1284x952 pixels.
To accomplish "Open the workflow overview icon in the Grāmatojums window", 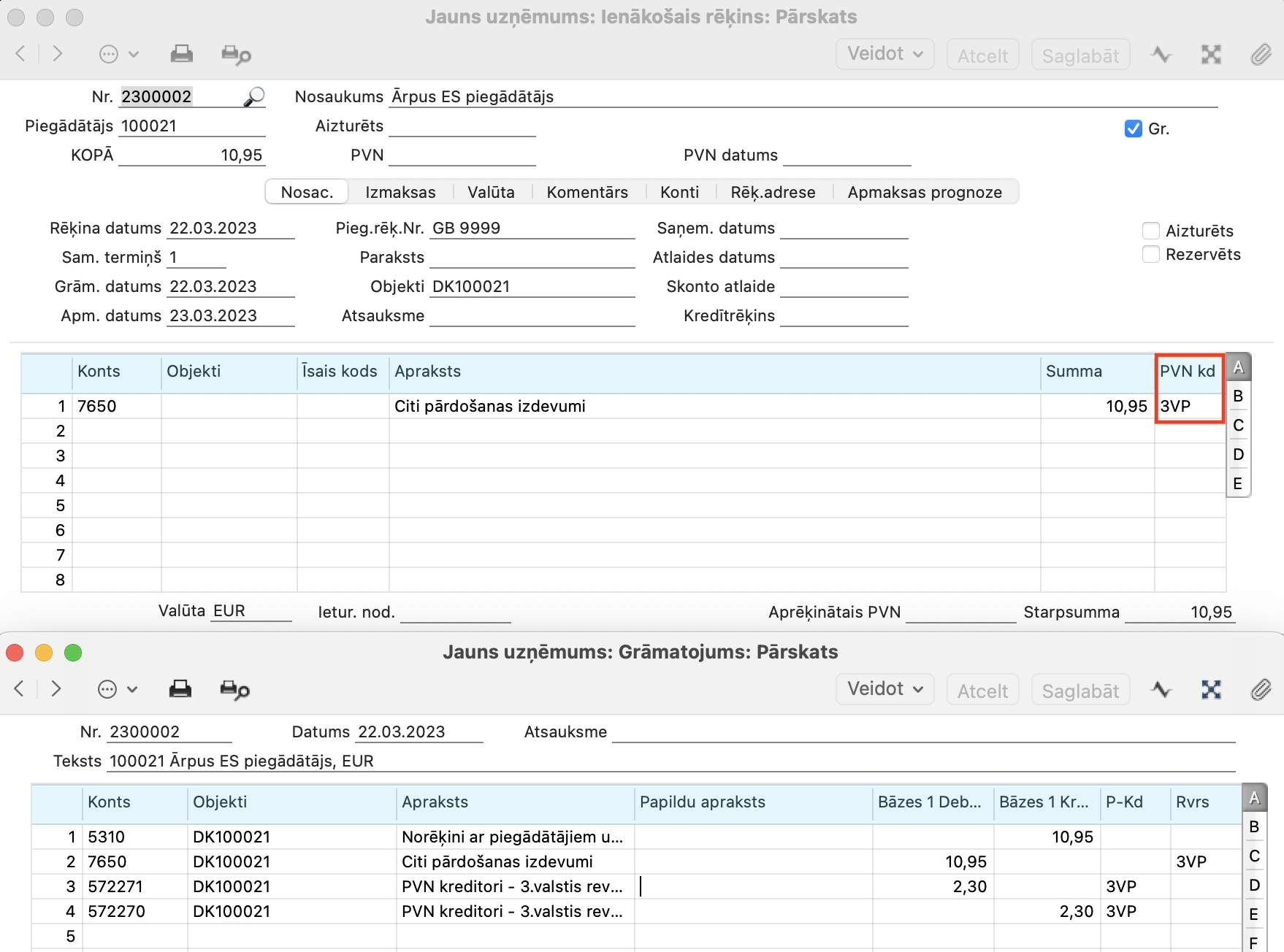I will tap(1161, 689).
